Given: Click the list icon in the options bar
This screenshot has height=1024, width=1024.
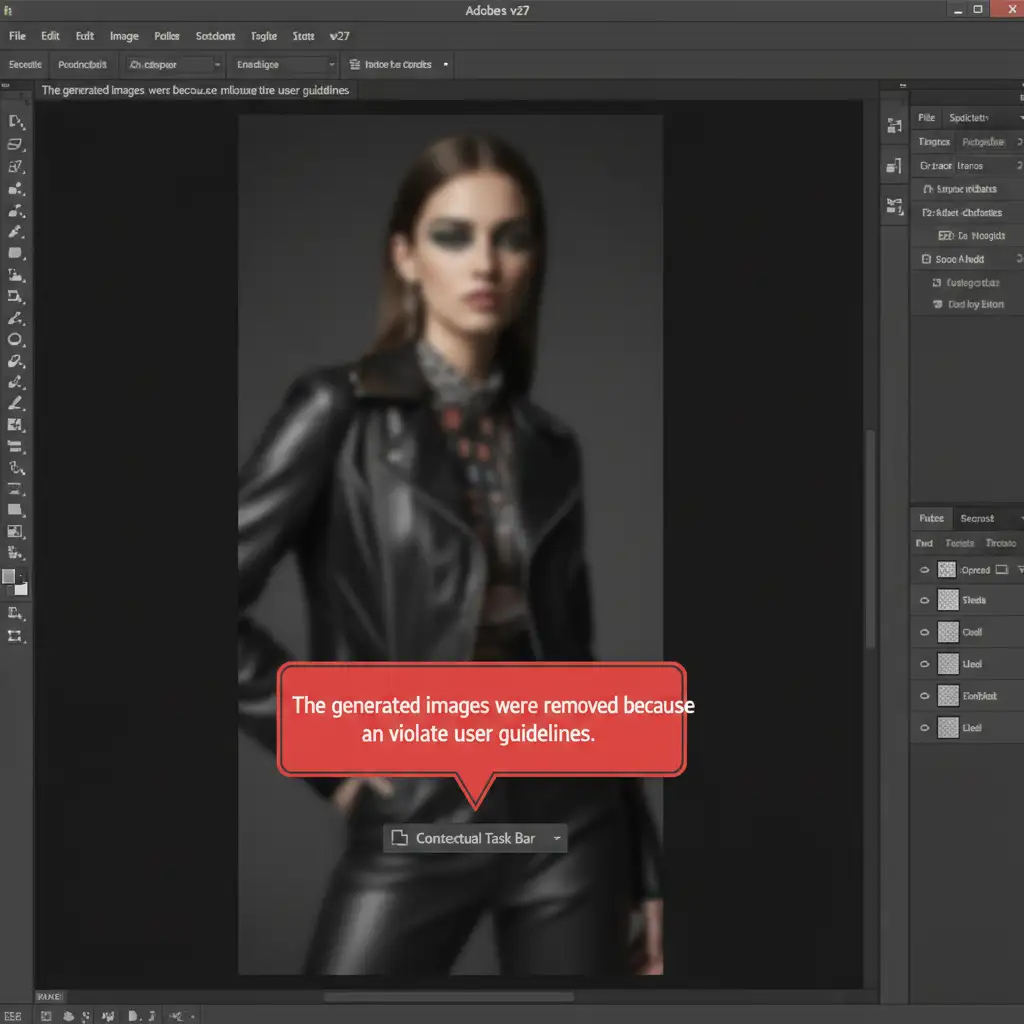Looking at the screenshot, I should pyautogui.click(x=354, y=64).
